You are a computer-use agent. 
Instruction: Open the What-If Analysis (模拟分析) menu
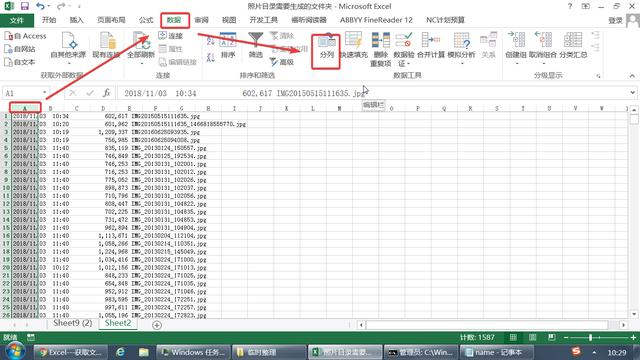click(461, 48)
